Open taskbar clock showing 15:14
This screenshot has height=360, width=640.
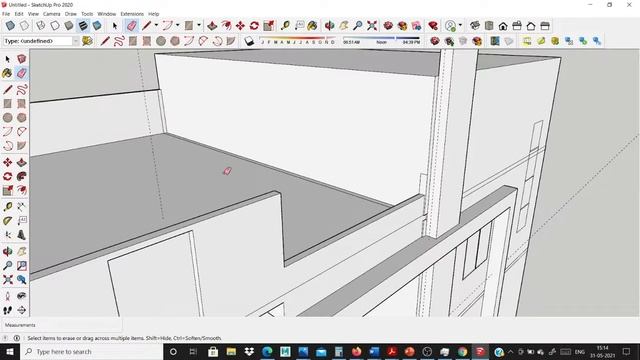point(603,351)
